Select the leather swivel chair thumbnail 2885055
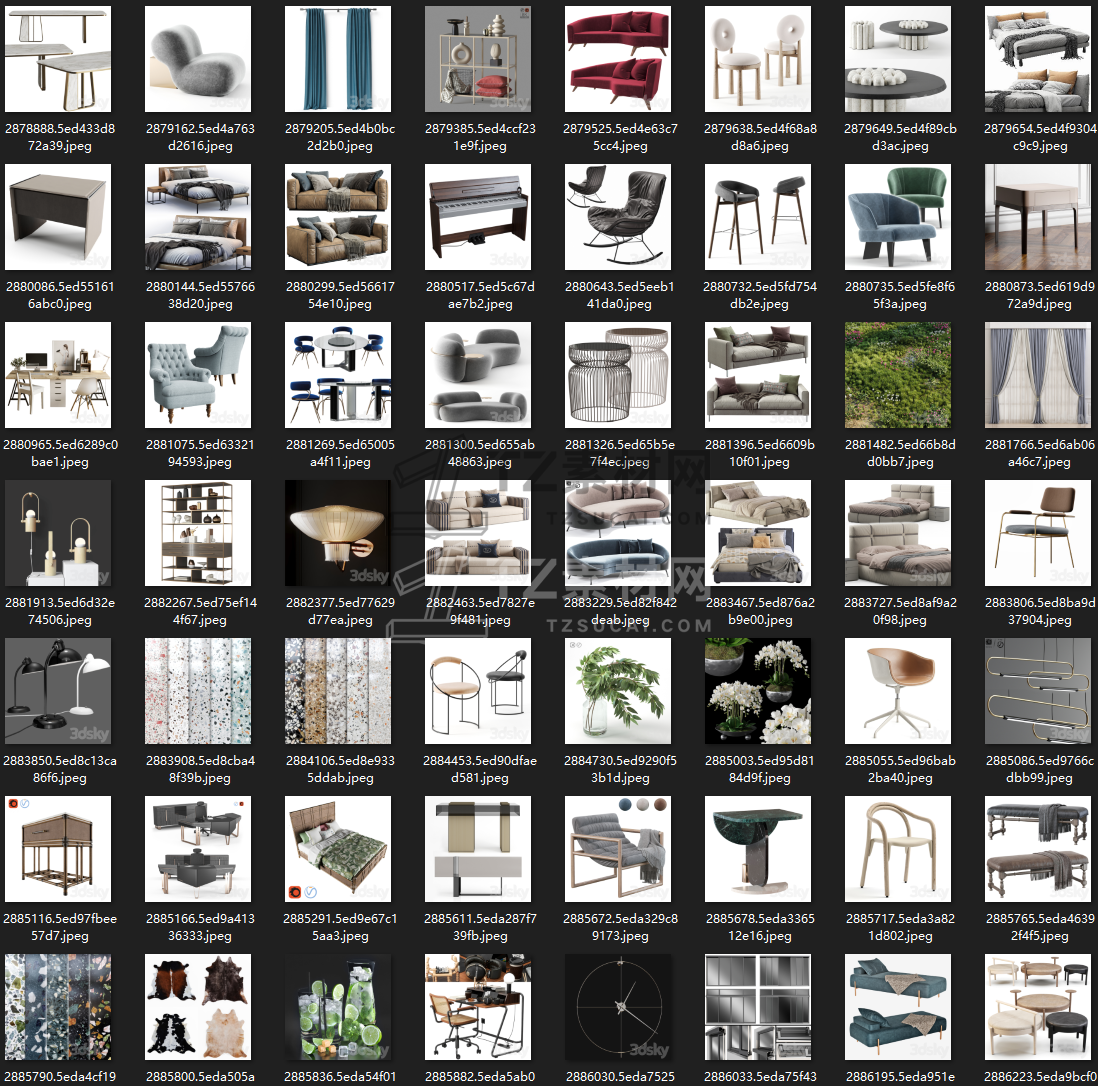Viewport: 1098px width, 1086px height. click(x=898, y=691)
